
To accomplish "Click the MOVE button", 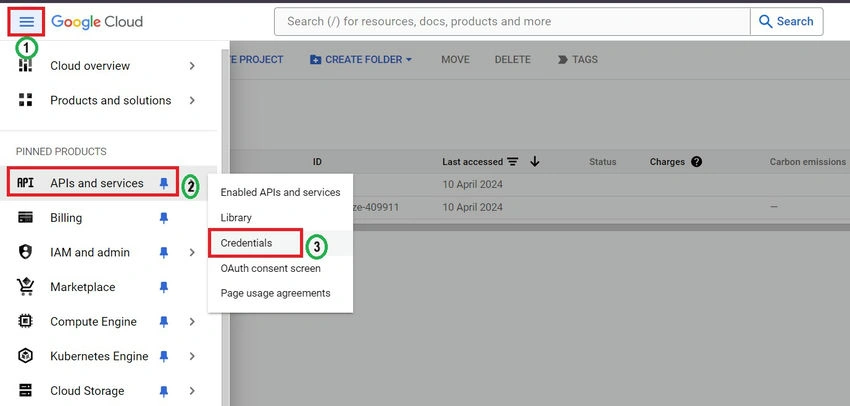I will (x=455, y=60).
